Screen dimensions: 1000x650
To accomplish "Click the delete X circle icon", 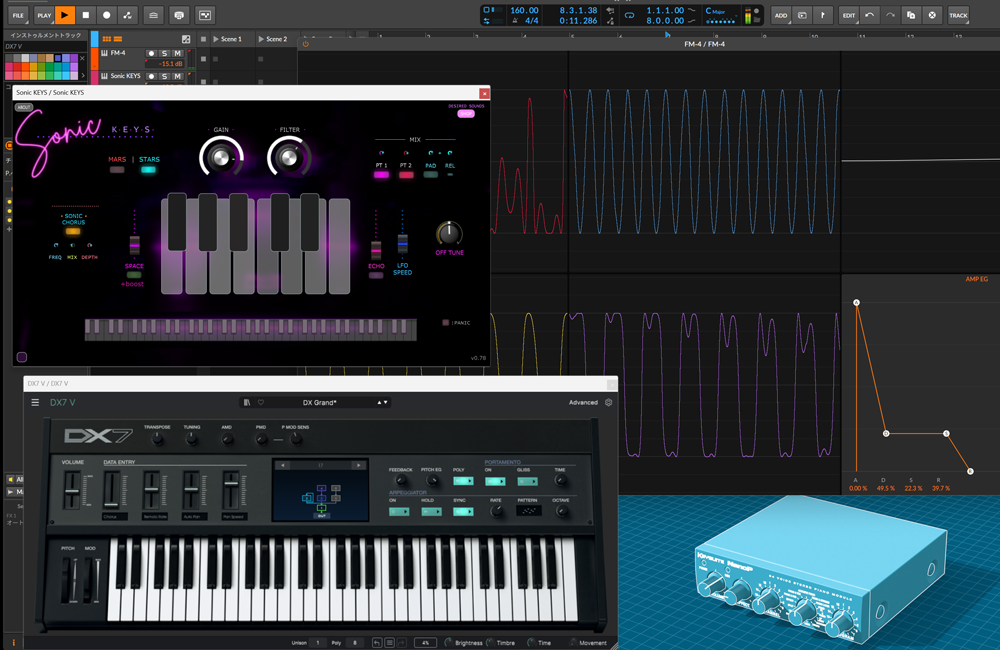I will [932, 15].
